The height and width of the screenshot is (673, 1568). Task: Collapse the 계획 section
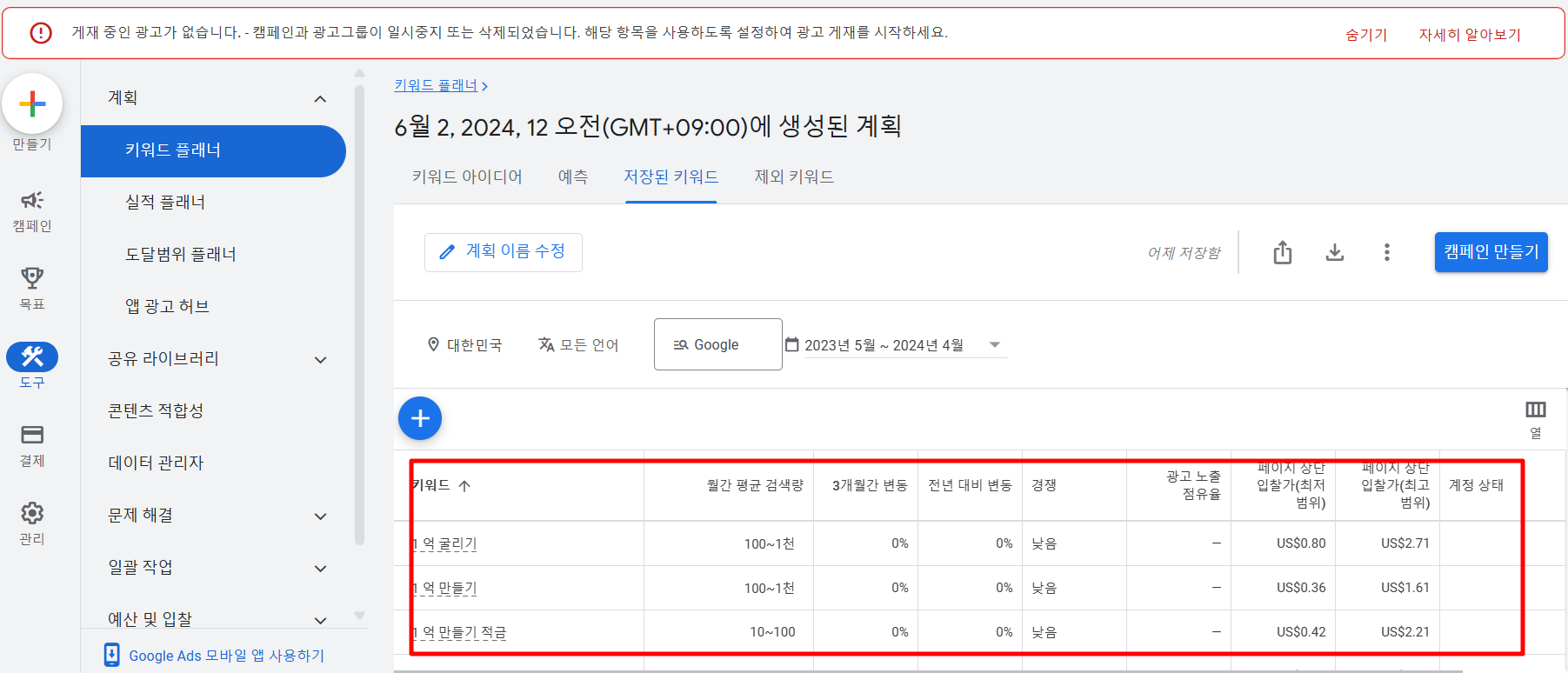pos(320,99)
